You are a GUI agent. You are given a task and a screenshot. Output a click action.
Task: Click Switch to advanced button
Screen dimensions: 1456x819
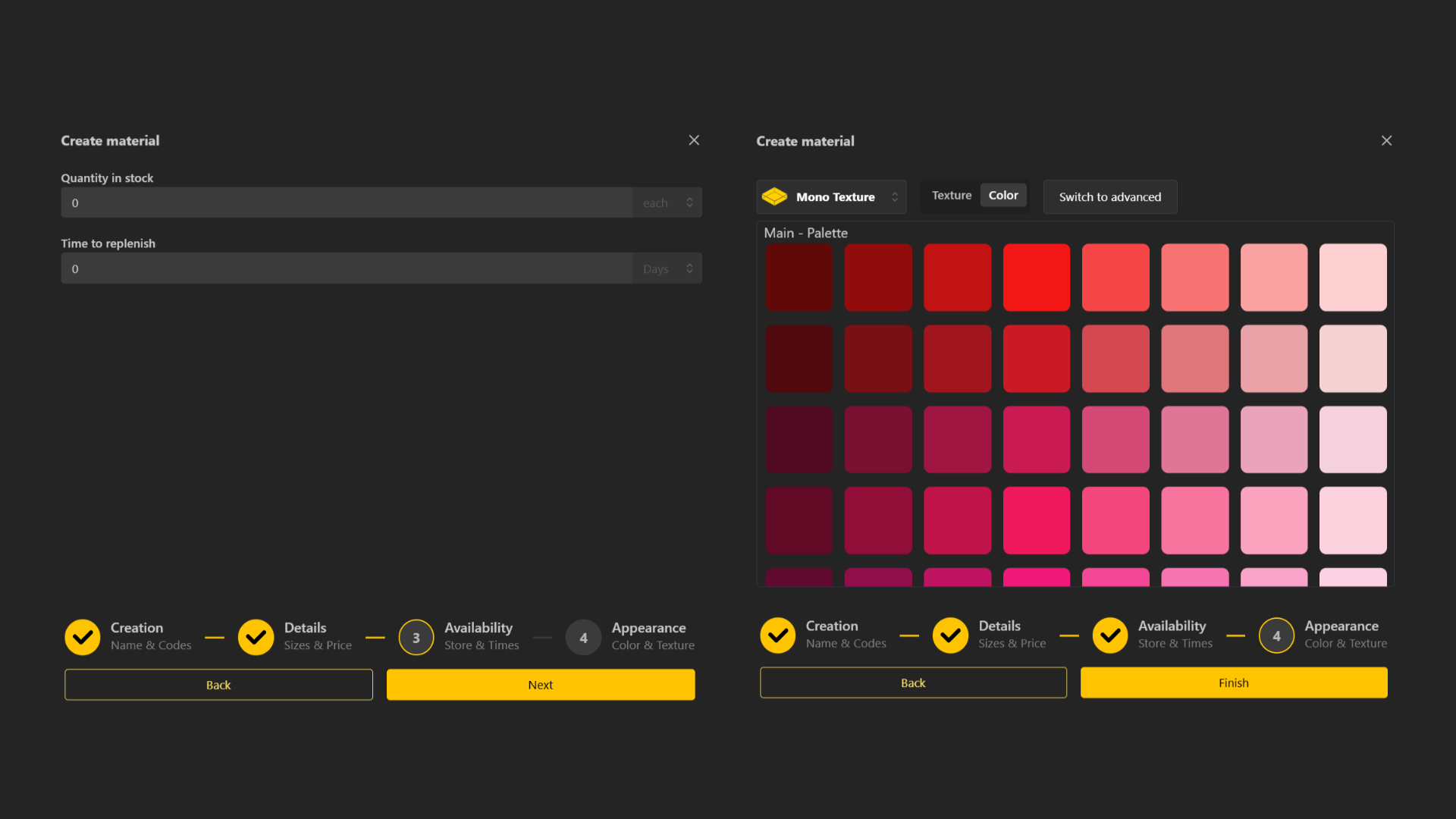1109,197
